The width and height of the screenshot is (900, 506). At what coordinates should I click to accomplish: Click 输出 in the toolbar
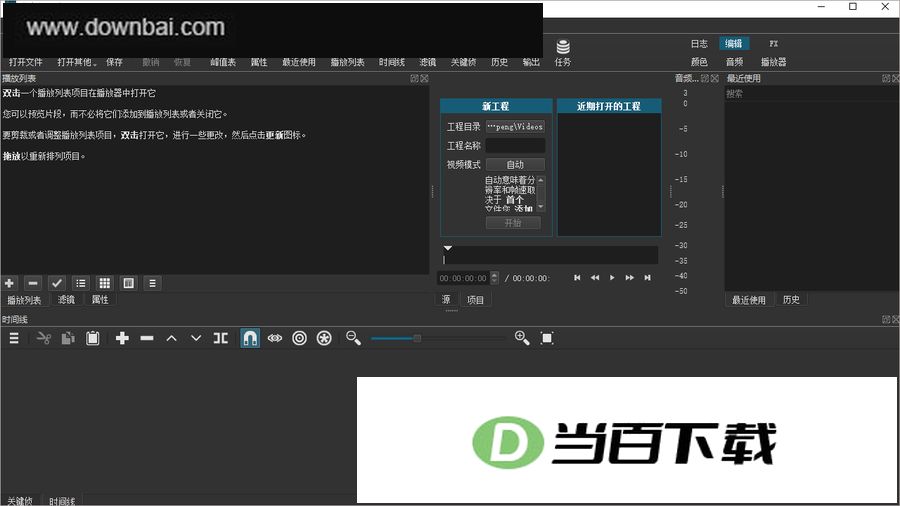[531, 62]
